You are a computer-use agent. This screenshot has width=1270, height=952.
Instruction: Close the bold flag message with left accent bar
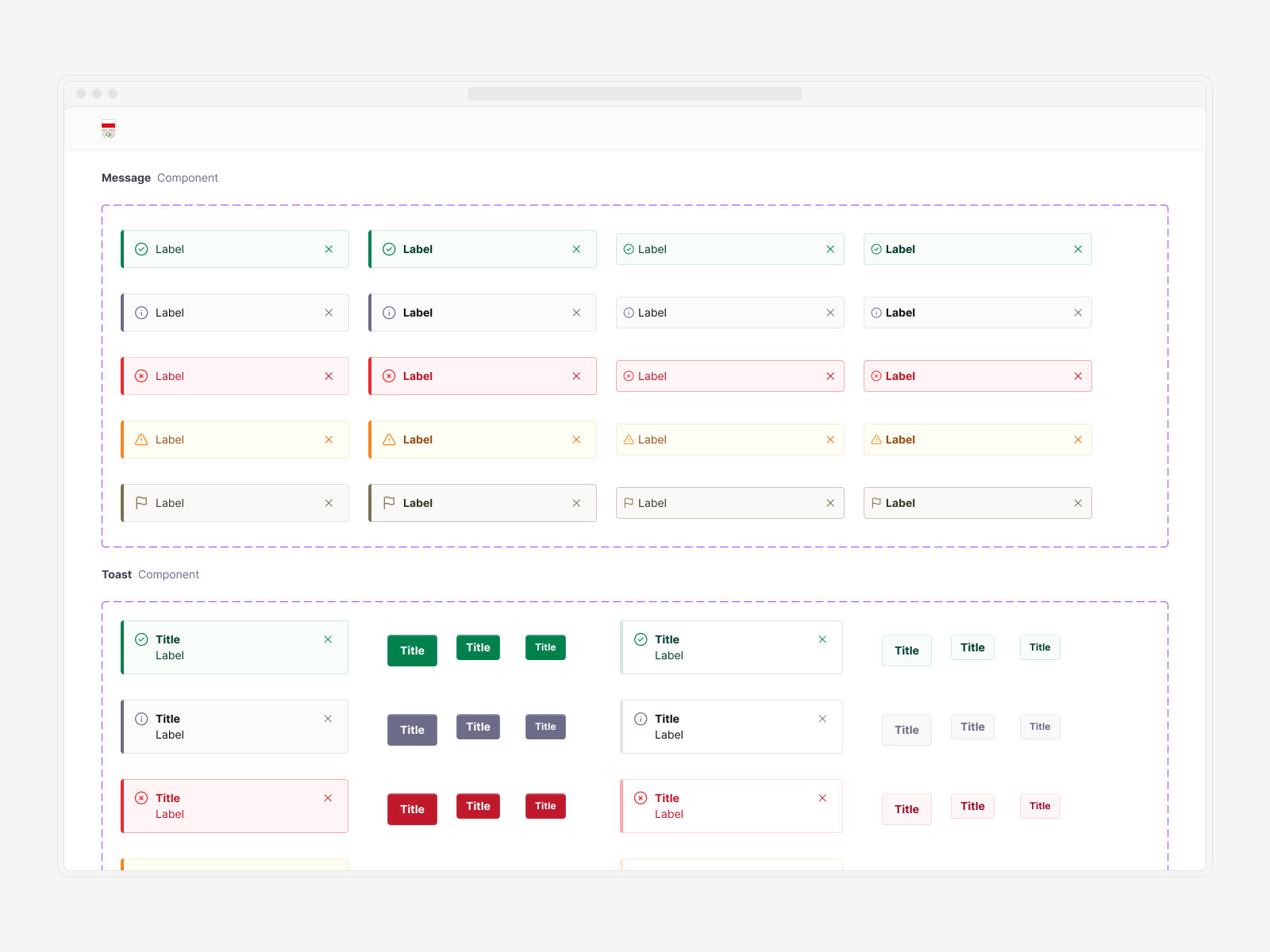tap(576, 503)
